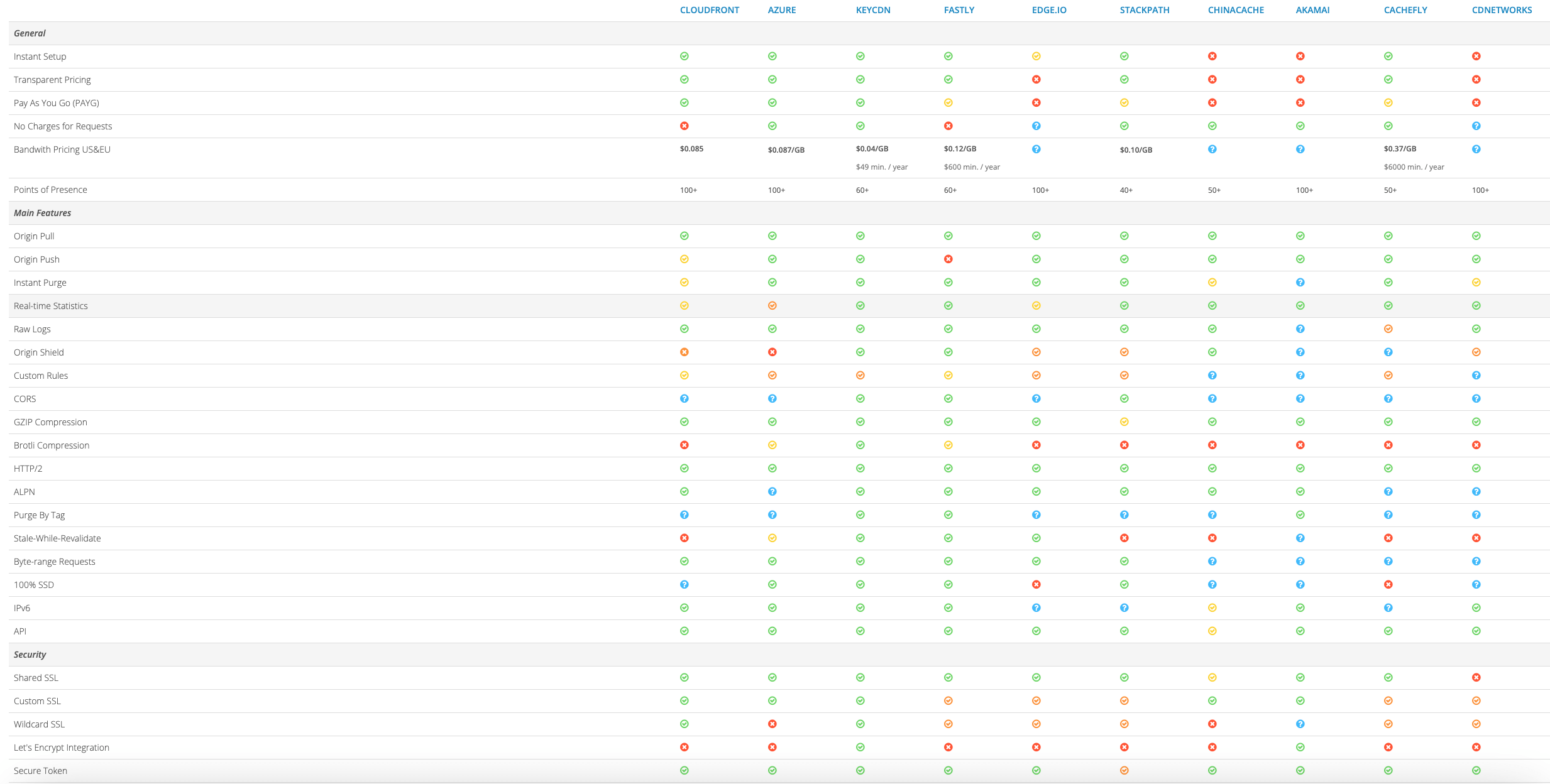
Task: Click yellow icon for Fastly Pay As You Go
Action: (x=948, y=103)
